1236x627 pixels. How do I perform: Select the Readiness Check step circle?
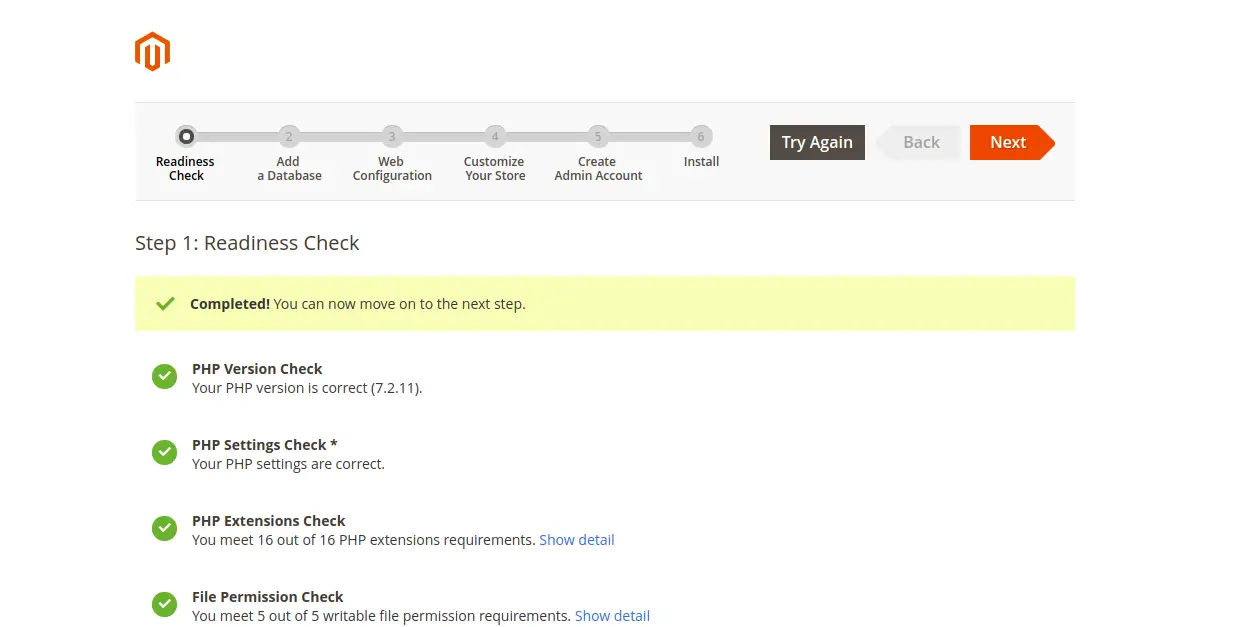coord(186,137)
